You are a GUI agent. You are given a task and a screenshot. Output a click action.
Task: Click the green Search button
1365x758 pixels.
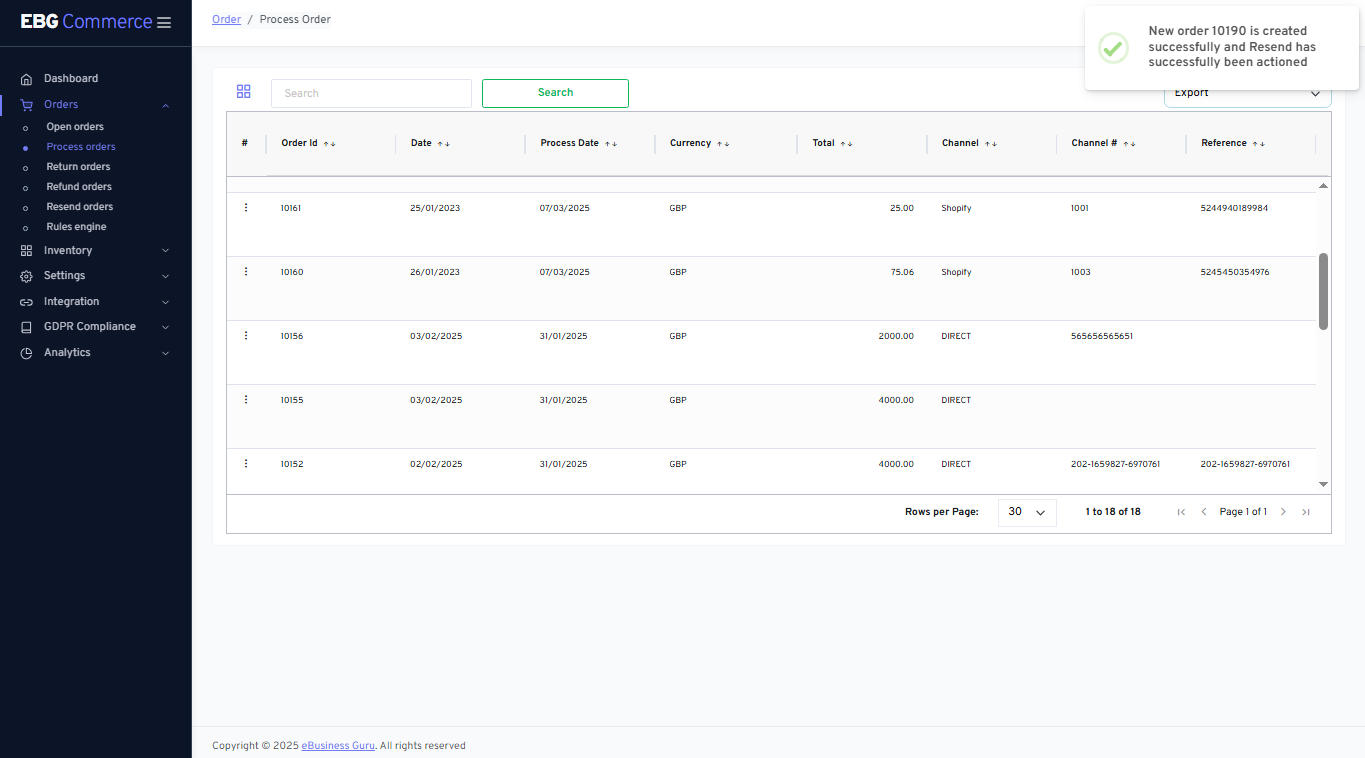tap(555, 93)
